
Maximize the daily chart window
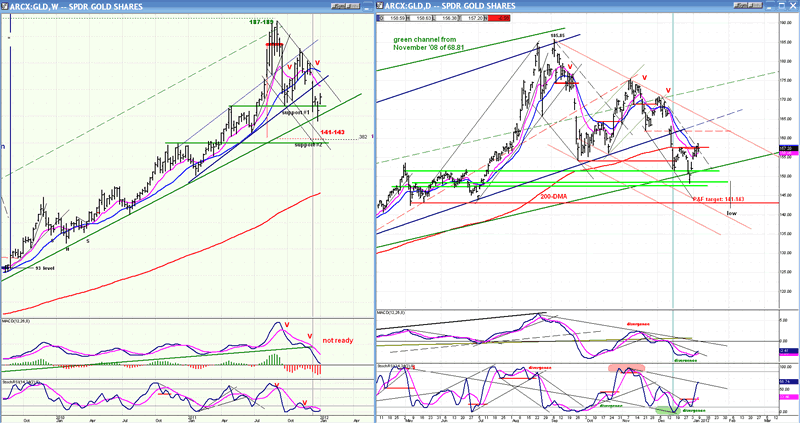click(780, 6)
